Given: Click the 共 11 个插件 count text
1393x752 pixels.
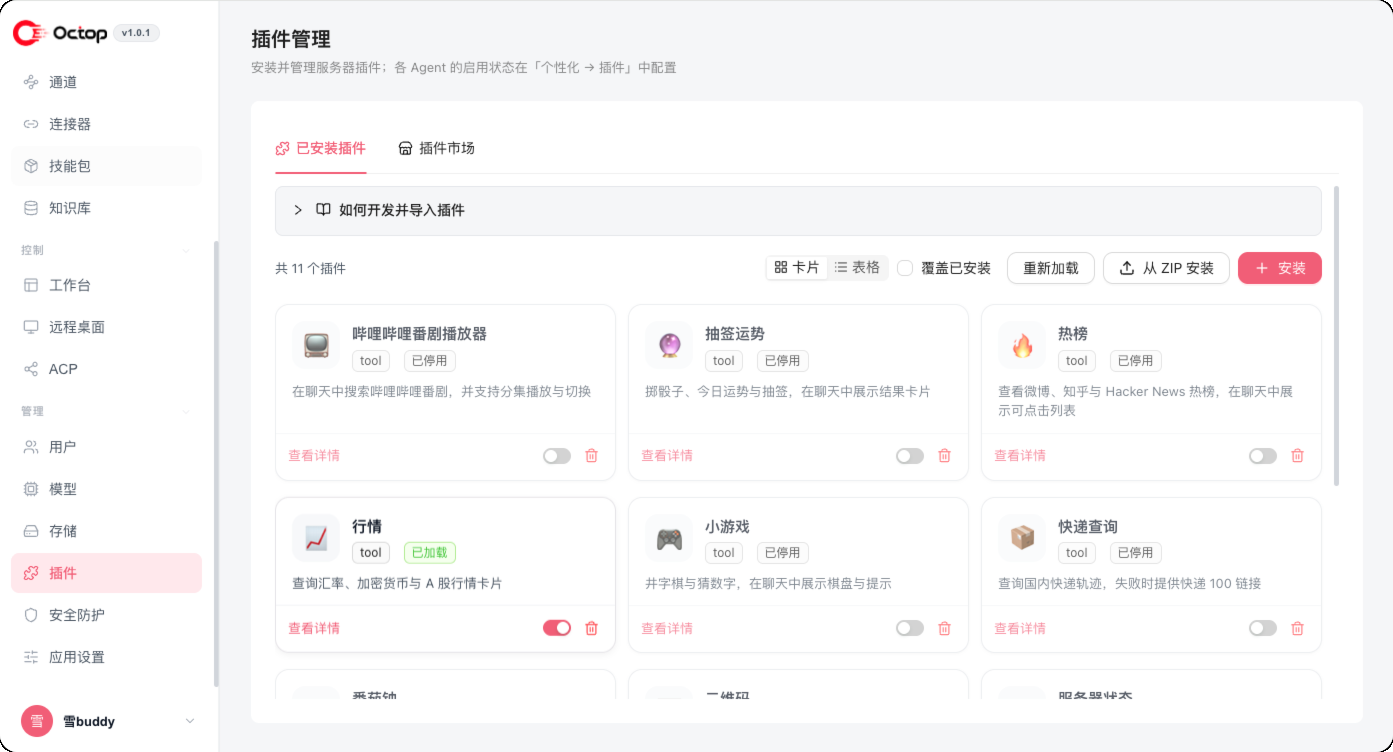Looking at the screenshot, I should [x=311, y=268].
